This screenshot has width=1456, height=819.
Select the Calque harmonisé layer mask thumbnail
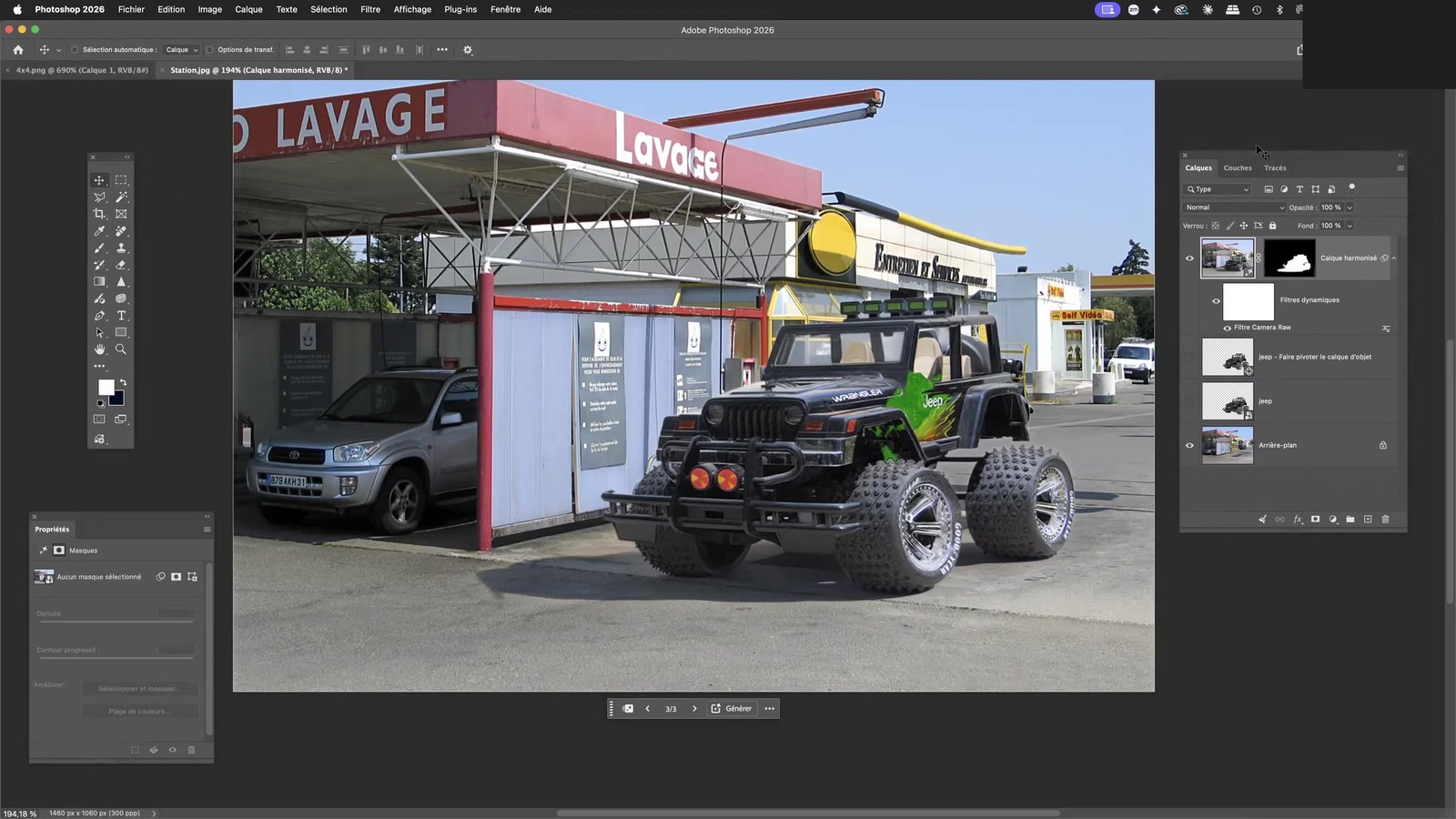pos(1289,258)
